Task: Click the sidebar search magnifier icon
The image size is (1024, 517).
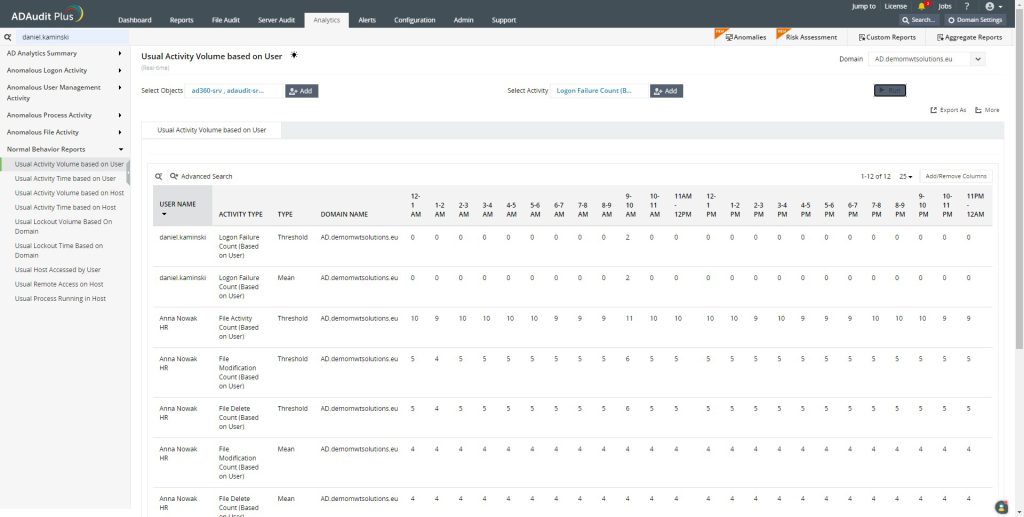Action: (8, 37)
